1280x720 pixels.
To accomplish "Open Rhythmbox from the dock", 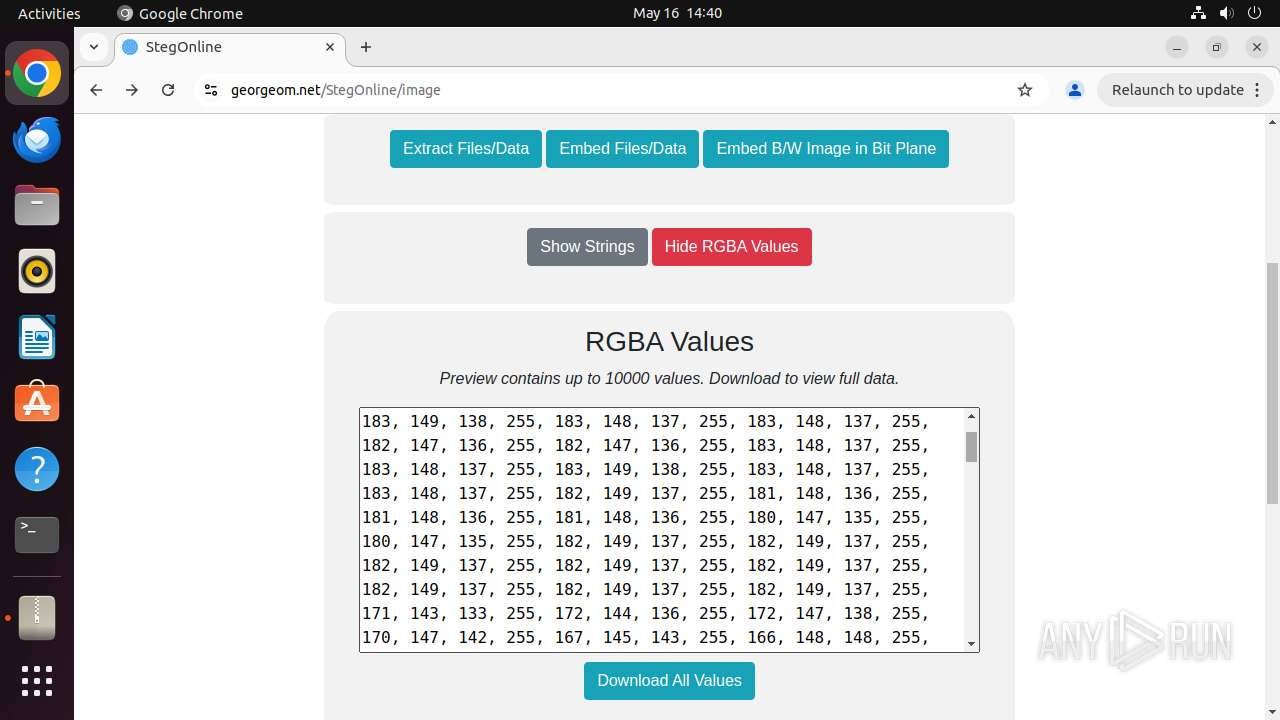I will (37, 271).
